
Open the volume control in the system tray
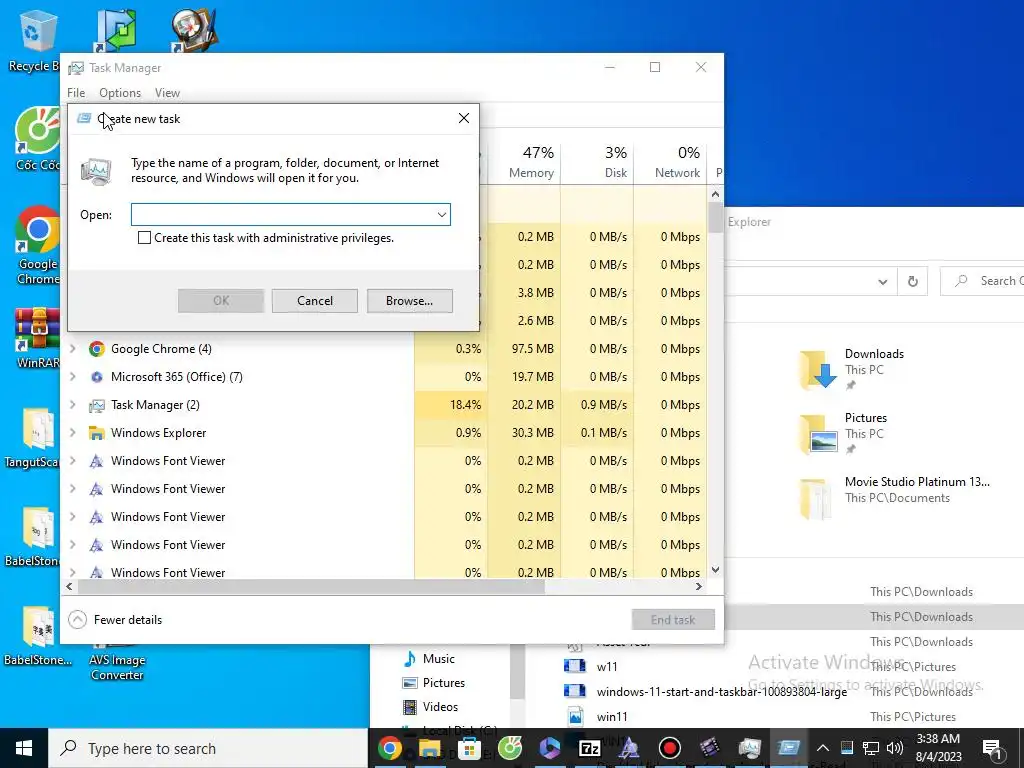pyautogui.click(x=895, y=748)
